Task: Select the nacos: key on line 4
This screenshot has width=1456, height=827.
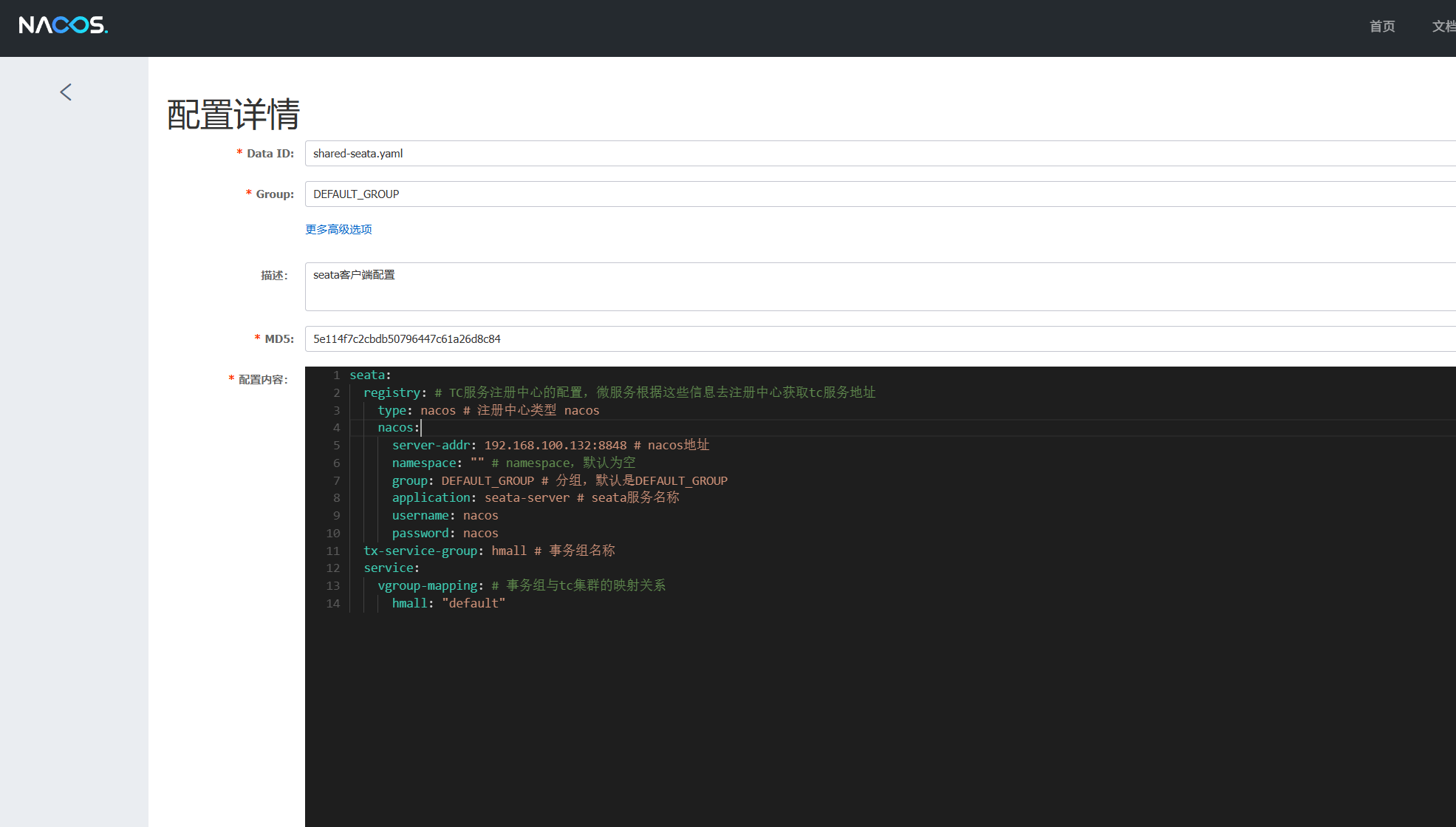Action: click(x=397, y=427)
